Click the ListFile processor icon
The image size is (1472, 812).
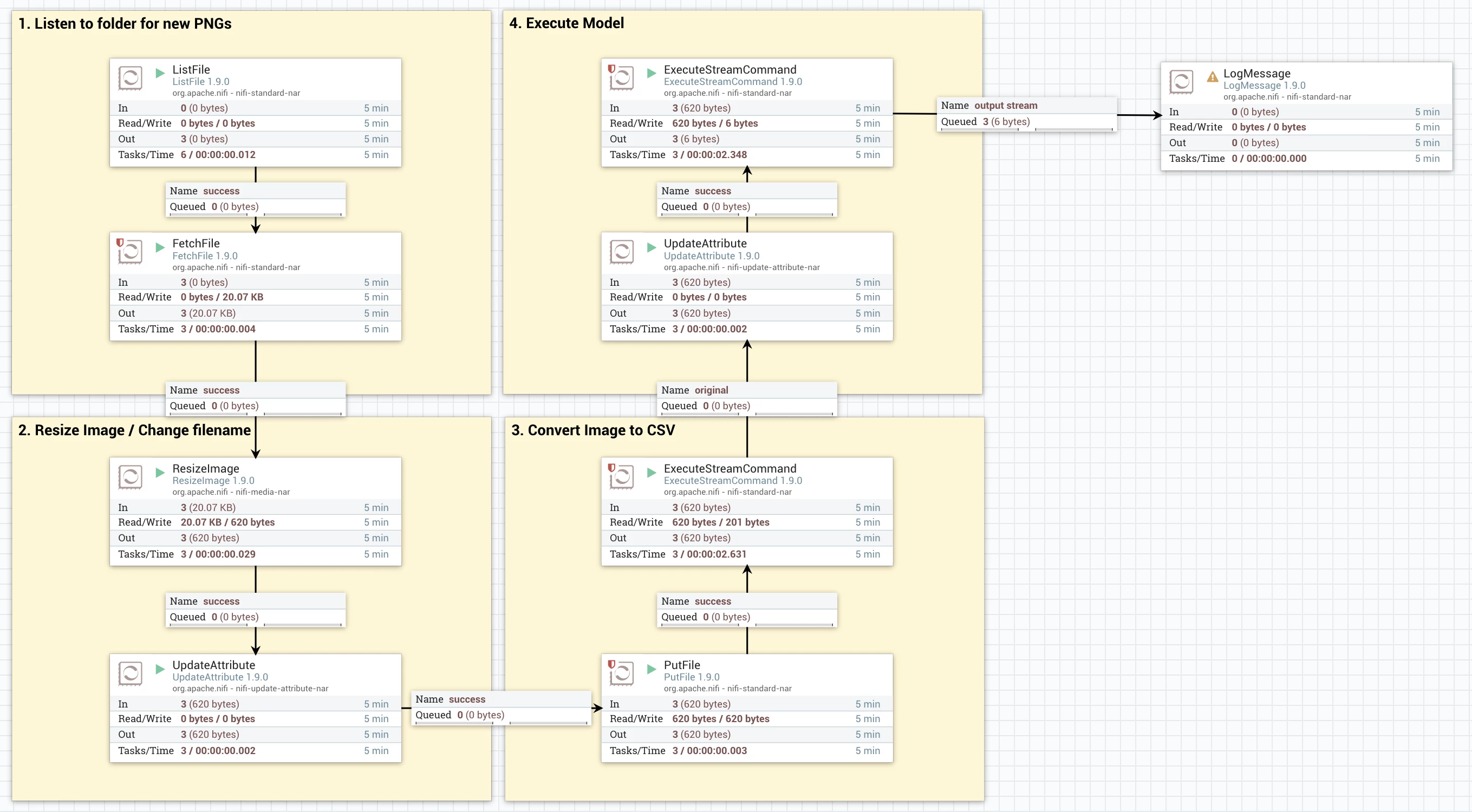tap(130, 78)
